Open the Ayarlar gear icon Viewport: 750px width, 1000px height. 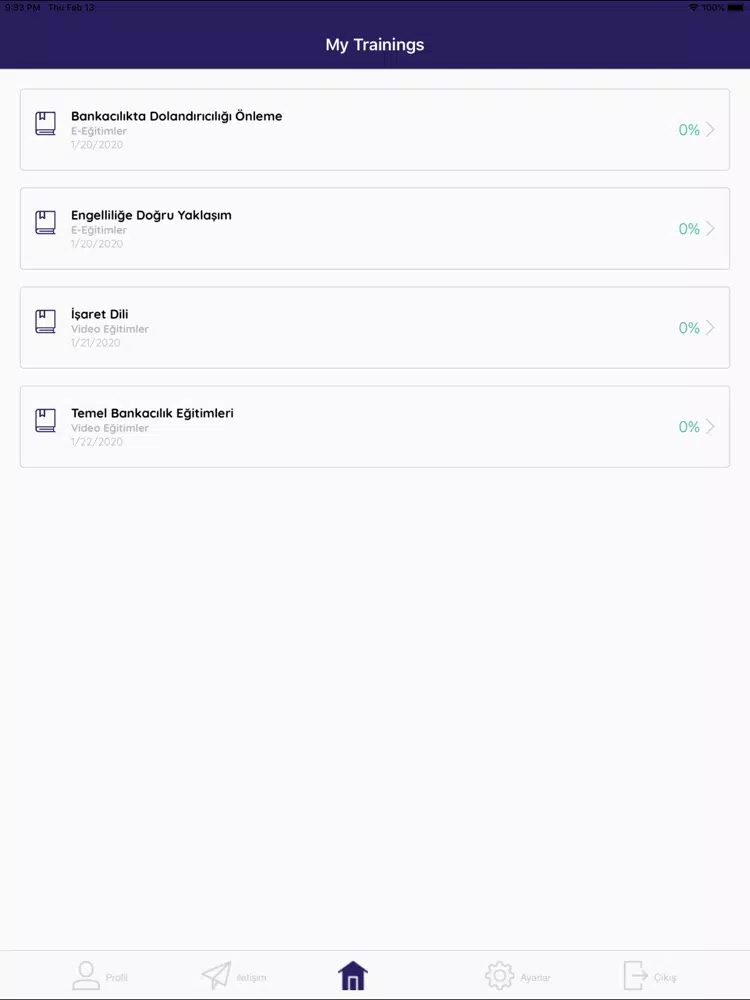[499, 976]
